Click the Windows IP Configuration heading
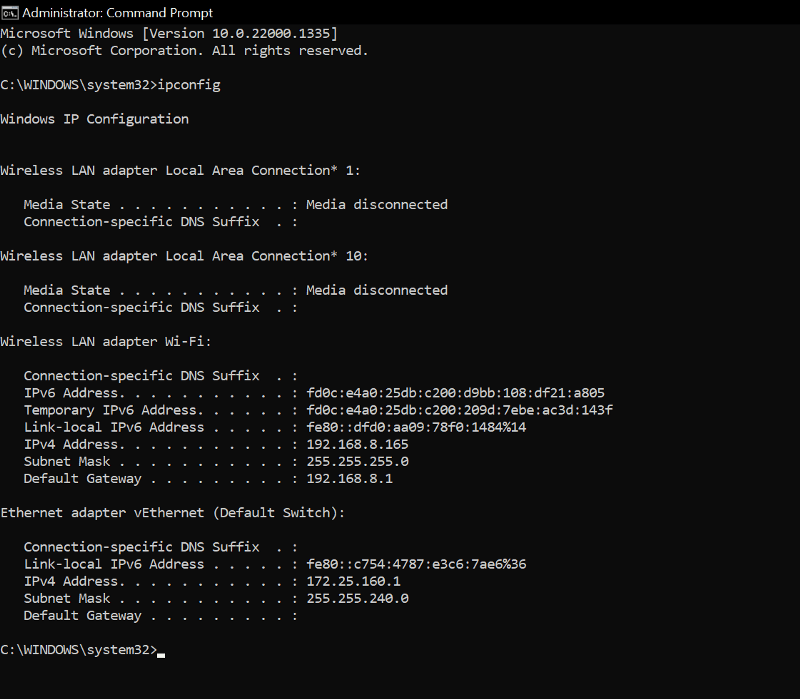Viewport: 800px width, 699px height. pyautogui.click(x=94, y=119)
